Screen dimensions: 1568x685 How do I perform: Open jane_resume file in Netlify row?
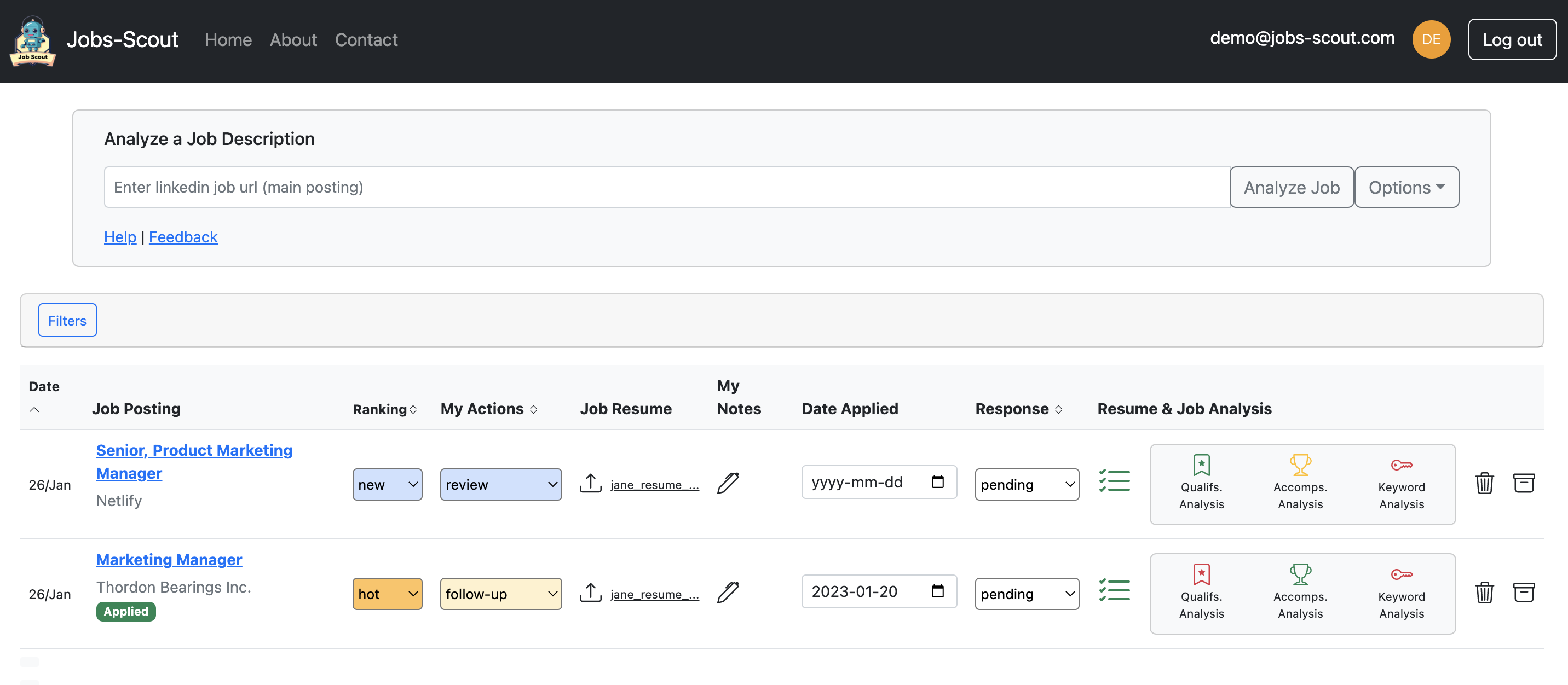[x=654, y=485]
